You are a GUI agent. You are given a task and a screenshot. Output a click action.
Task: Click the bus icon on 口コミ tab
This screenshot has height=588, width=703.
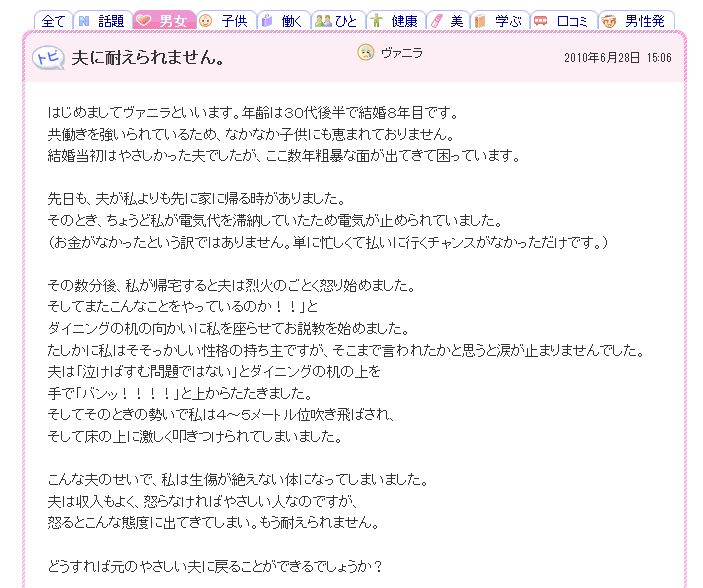tap(541, 21)
